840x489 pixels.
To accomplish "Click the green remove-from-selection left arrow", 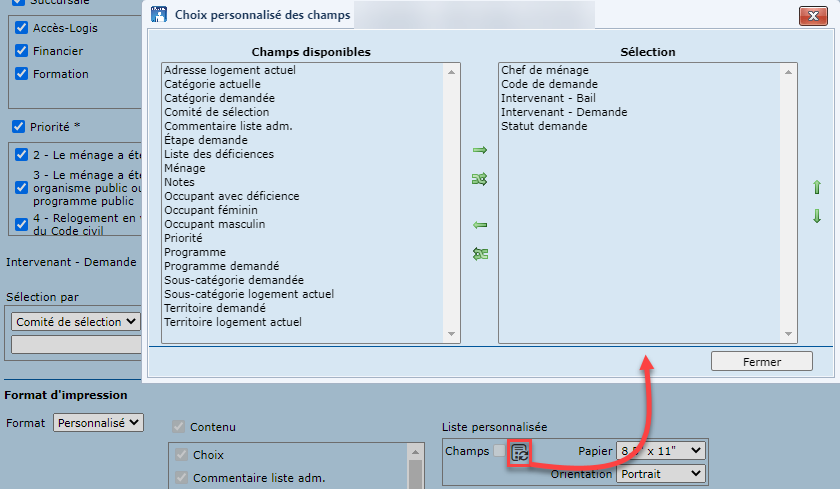I will coord(479,225).
